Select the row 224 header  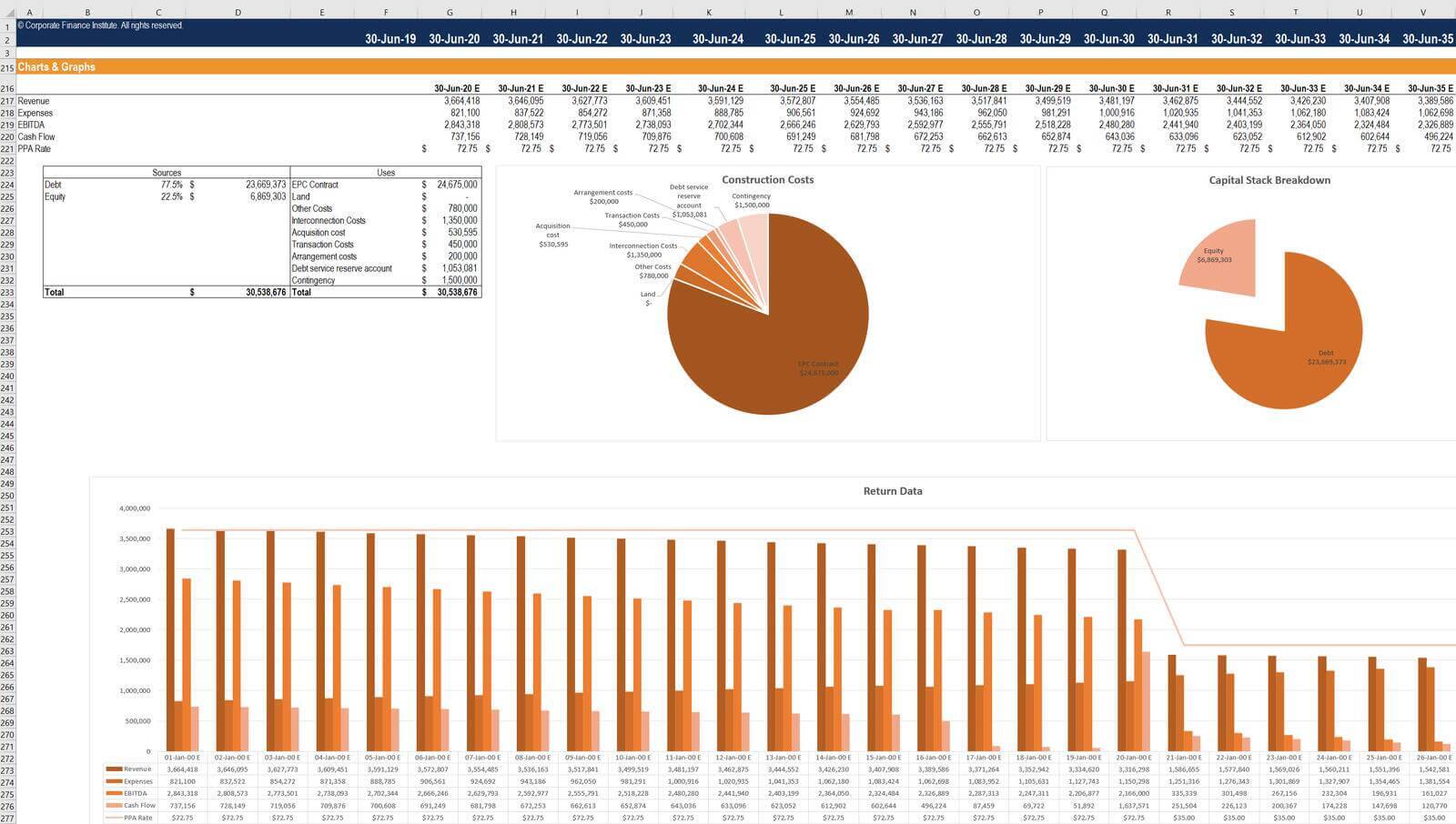(7, 185)
